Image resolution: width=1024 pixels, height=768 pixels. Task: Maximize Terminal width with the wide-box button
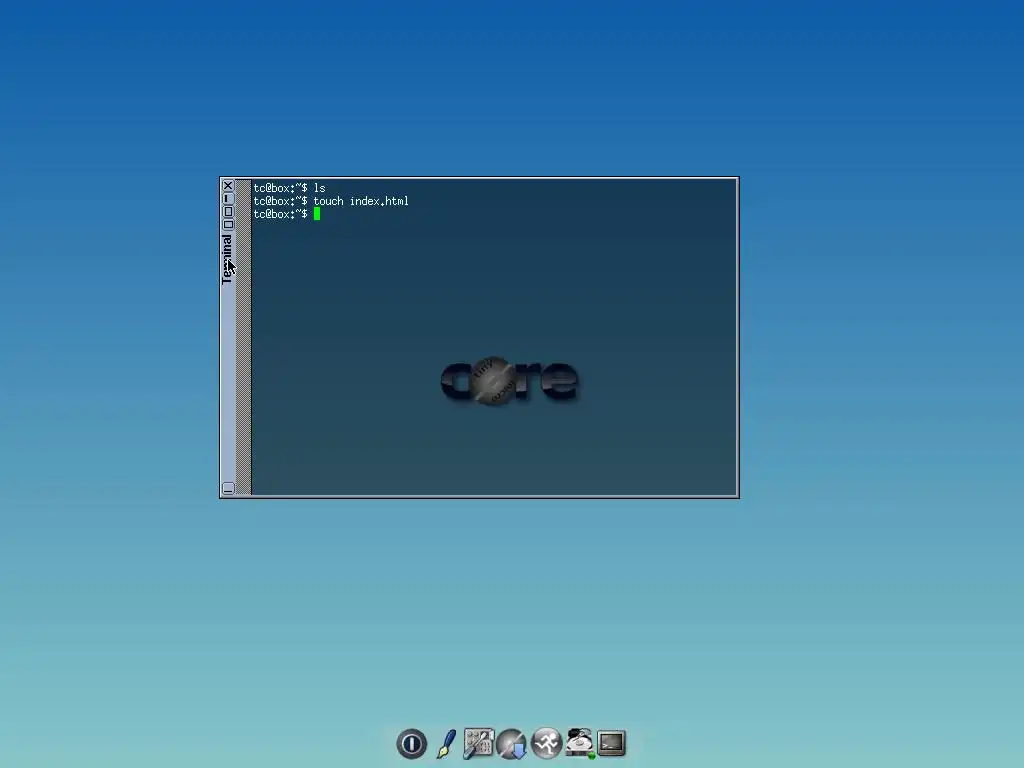228,225
